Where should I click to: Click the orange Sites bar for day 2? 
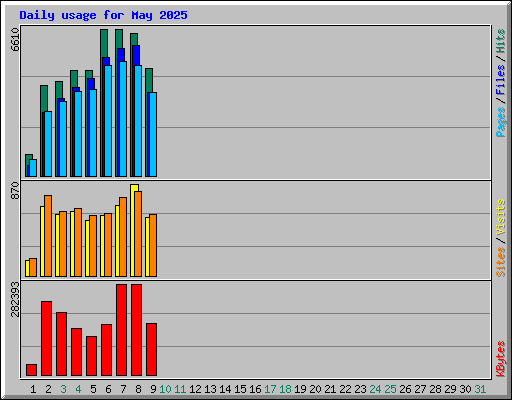48,236
